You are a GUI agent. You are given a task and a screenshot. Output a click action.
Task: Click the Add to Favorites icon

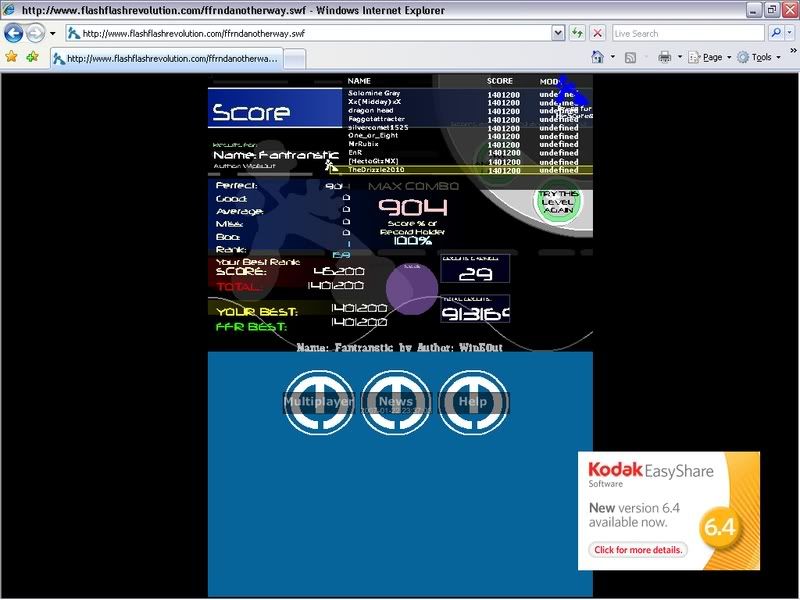click(32, 57)
